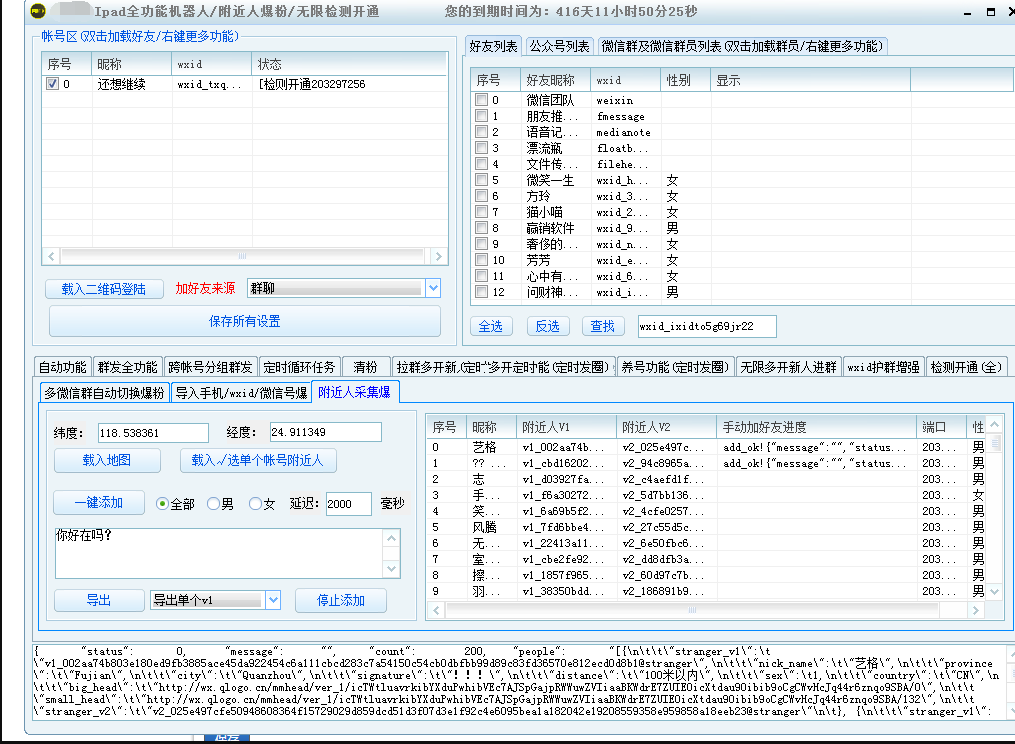Open the 无限多开新人进群 tab
The height and width of the screenshot is (744, 1015).
pos(788,367)
